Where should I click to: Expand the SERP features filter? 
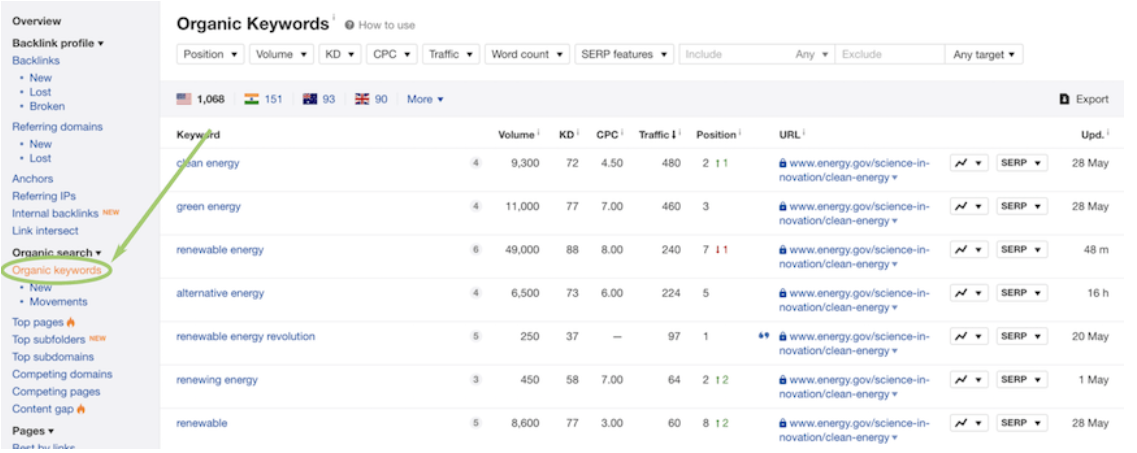(624, 55)
